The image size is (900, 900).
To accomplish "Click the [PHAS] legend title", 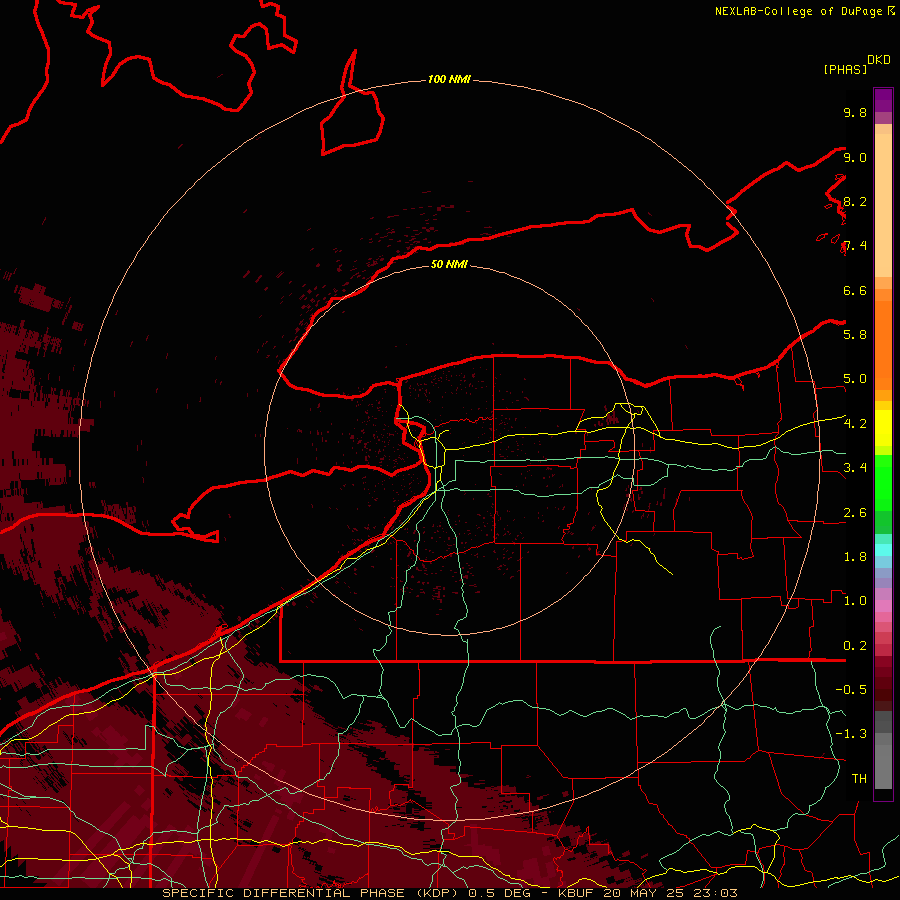I will coord(845,69).
